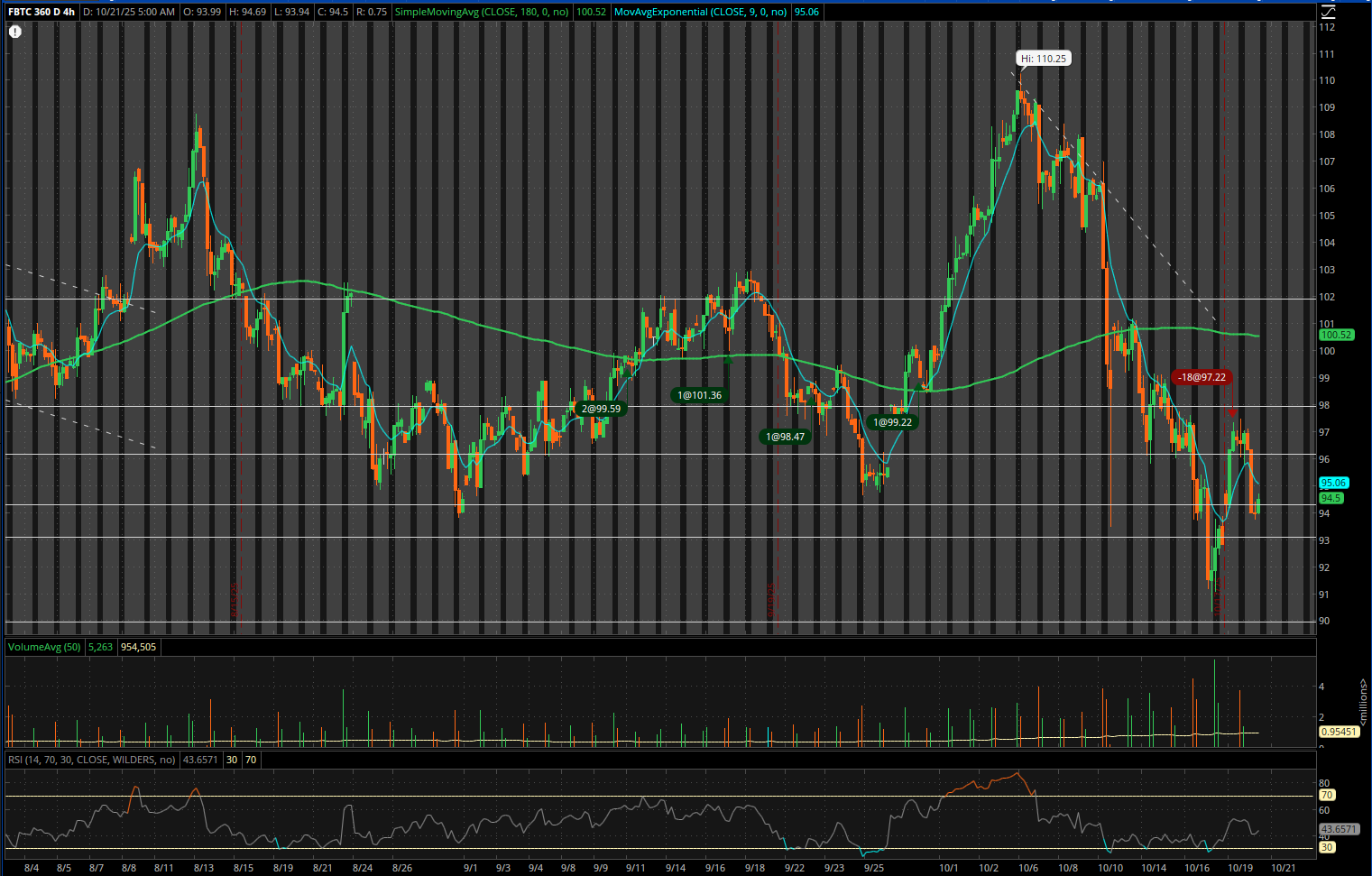Open SimpleMovingAvg study label
This screenshot has height=876, width=1372.
pyautogui.click(x=482, y=12)
